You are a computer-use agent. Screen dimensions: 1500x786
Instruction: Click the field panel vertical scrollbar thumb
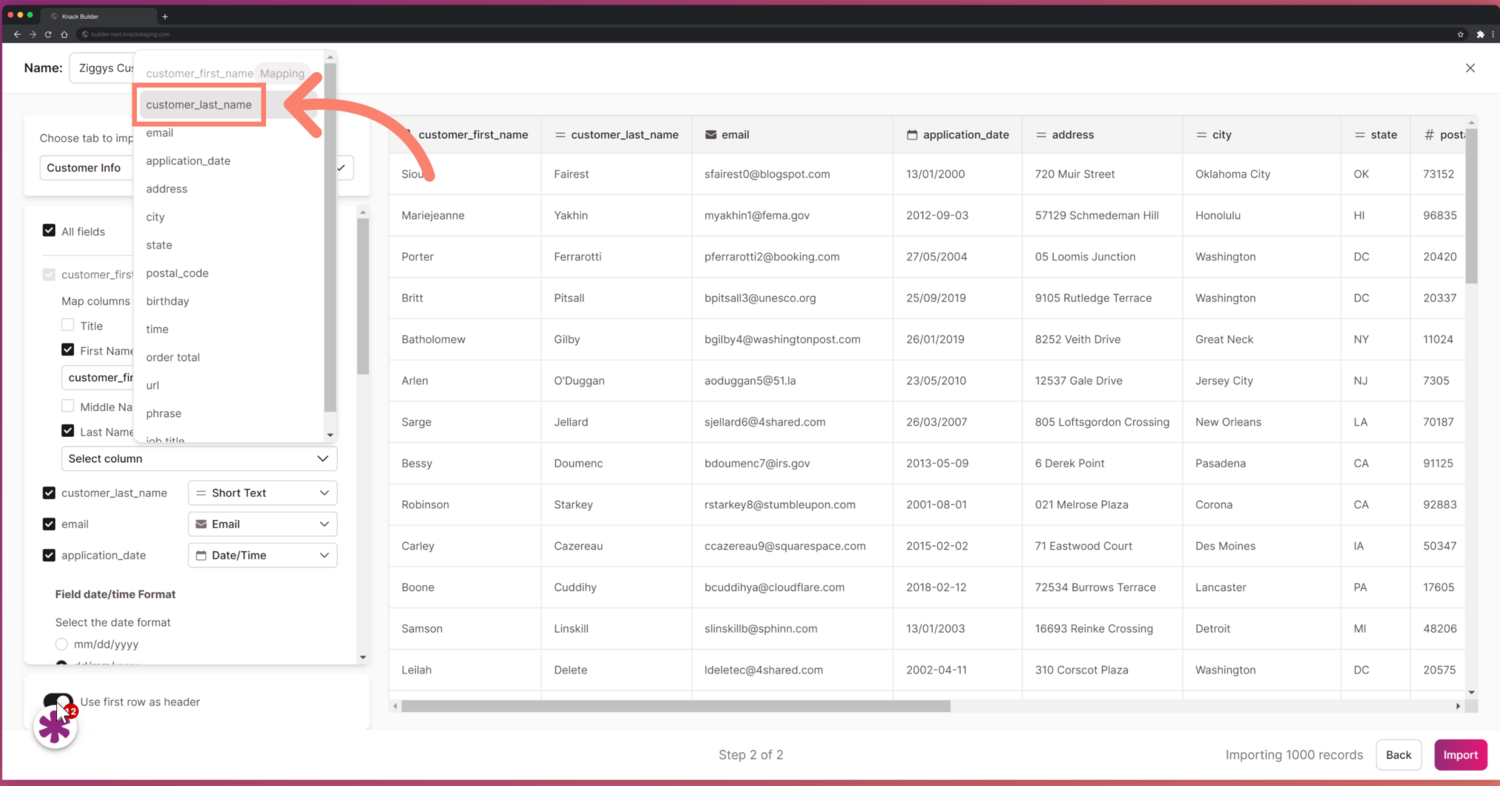pos(363,297)
